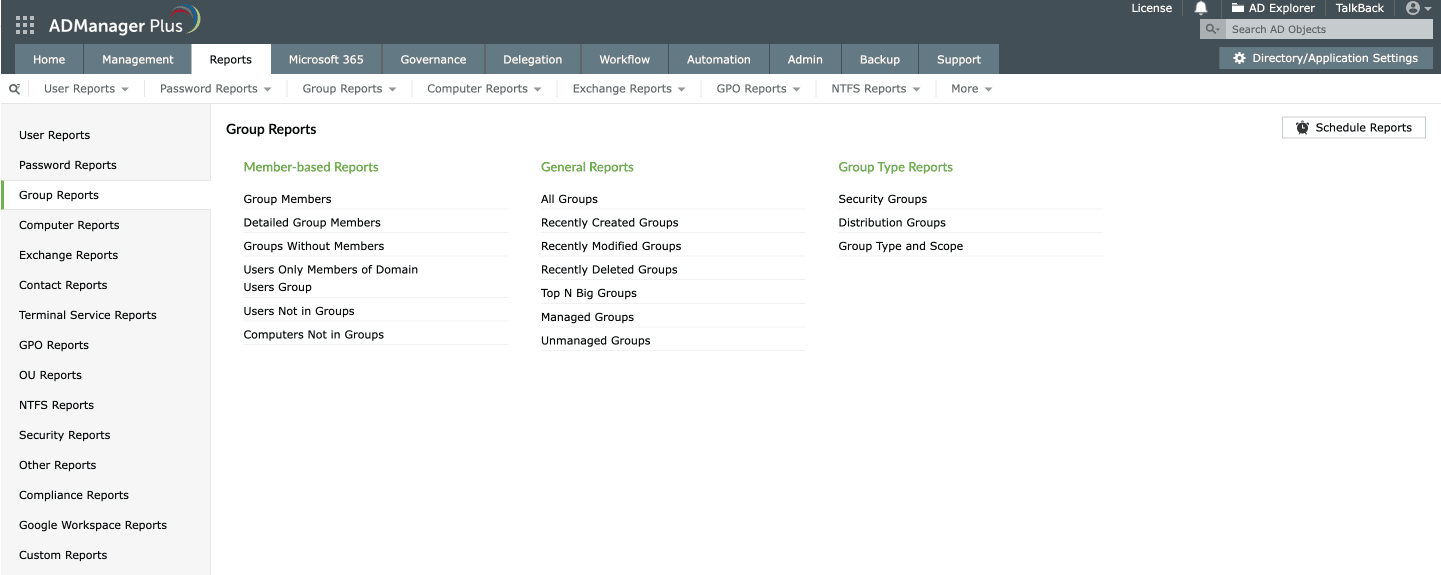
Task: Open the License link
Action: point(1151,8)
